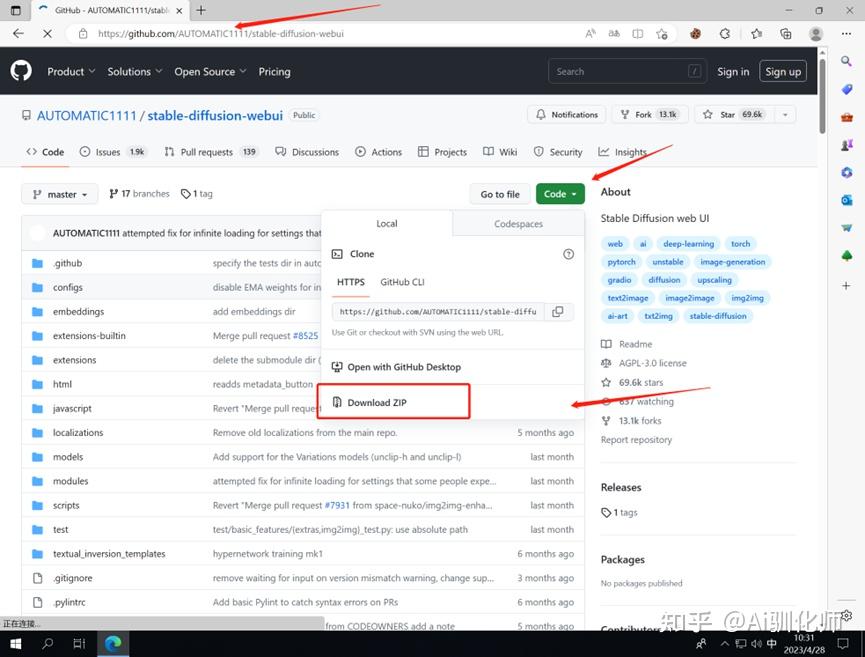Expand the Open Source menu

[x=210, y=72]
